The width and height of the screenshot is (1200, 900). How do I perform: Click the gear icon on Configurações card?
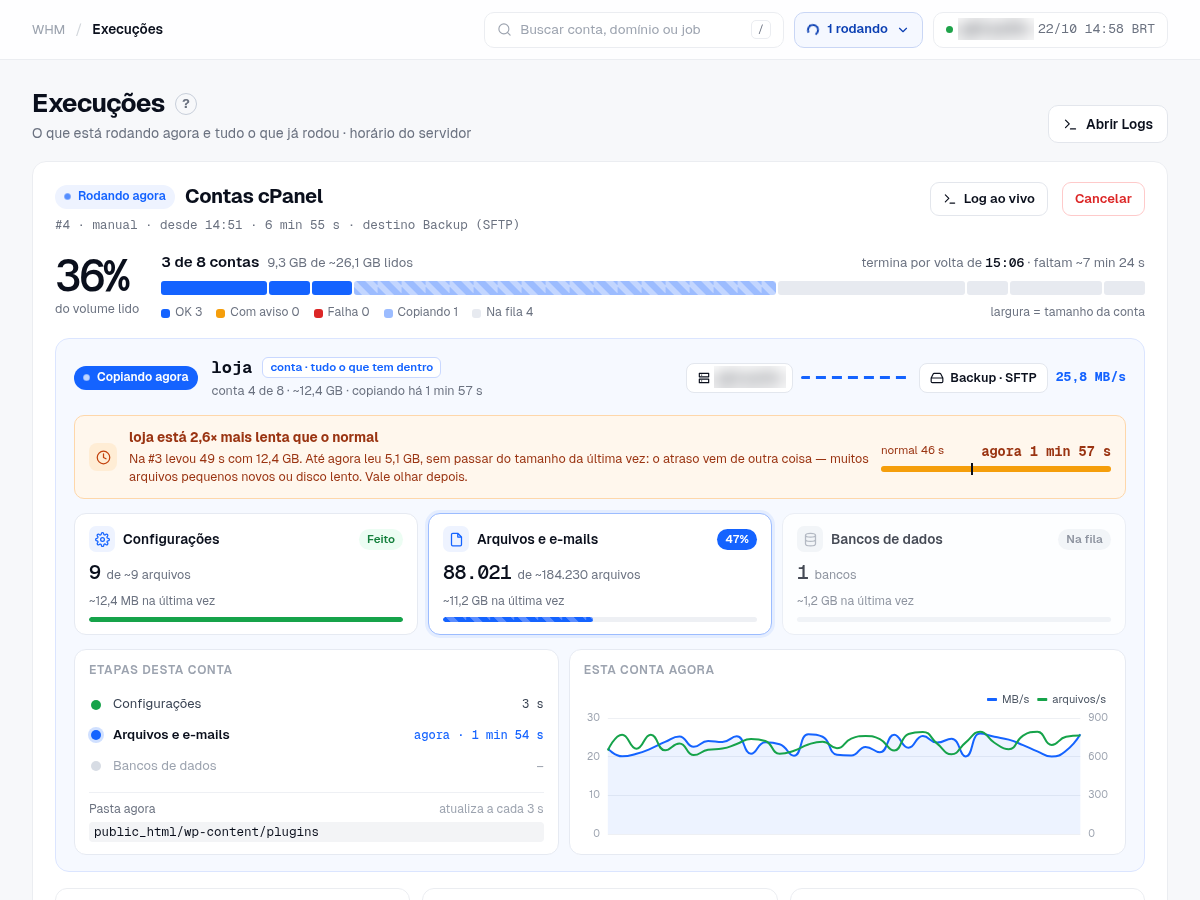click(x=102, y=539)
